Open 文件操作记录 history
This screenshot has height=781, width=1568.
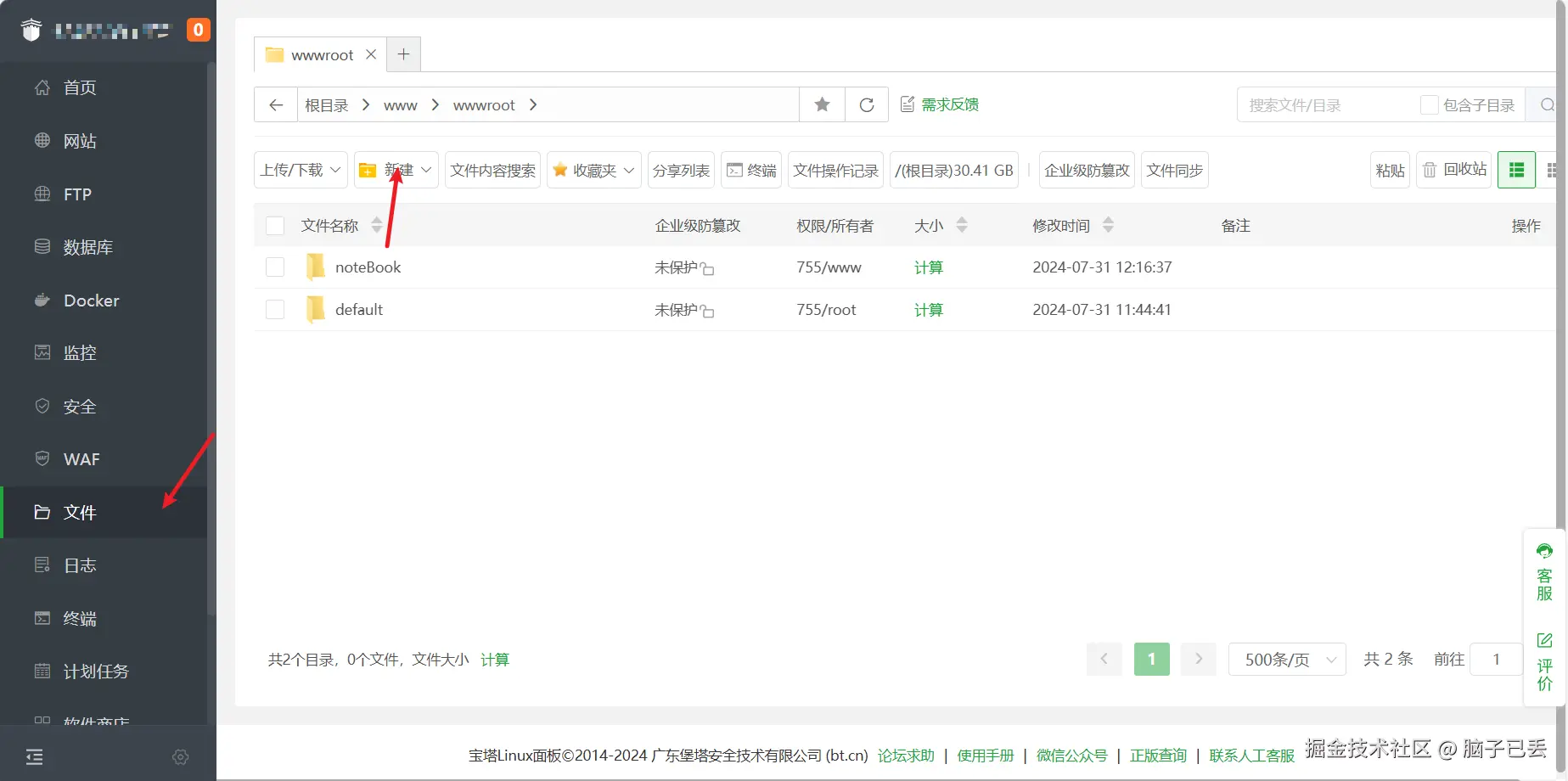(x=835, y=170)
